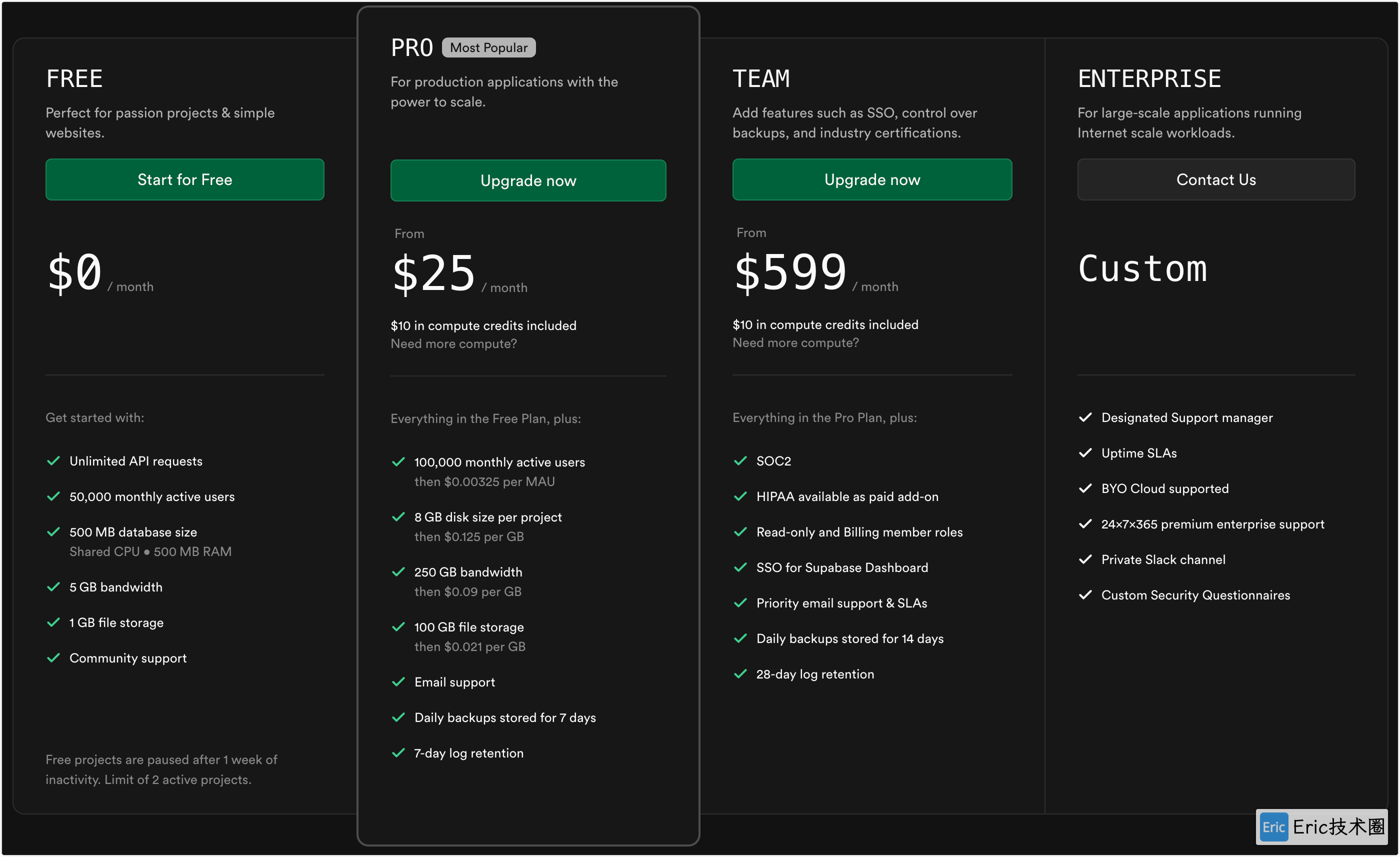Click the Most Popular badge
Screen dimensions: 1400x857
click(x=488, y=47)
